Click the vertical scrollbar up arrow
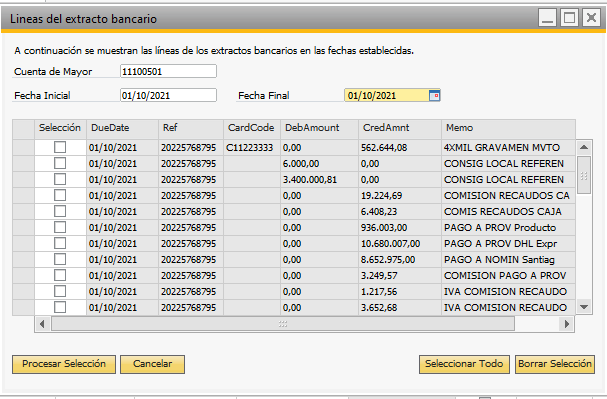The width and height of the screenshot is (607, 399). tap(584, 147)
